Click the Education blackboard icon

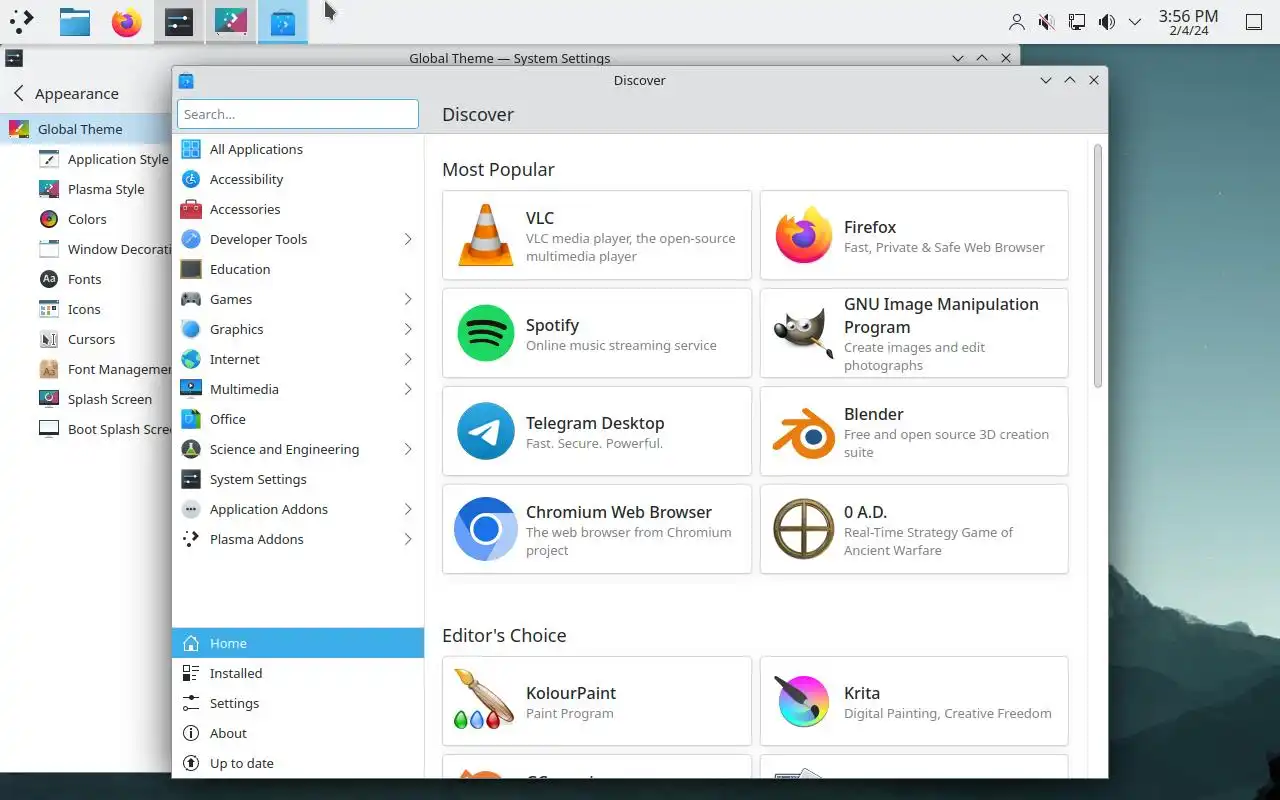(191, 269)
